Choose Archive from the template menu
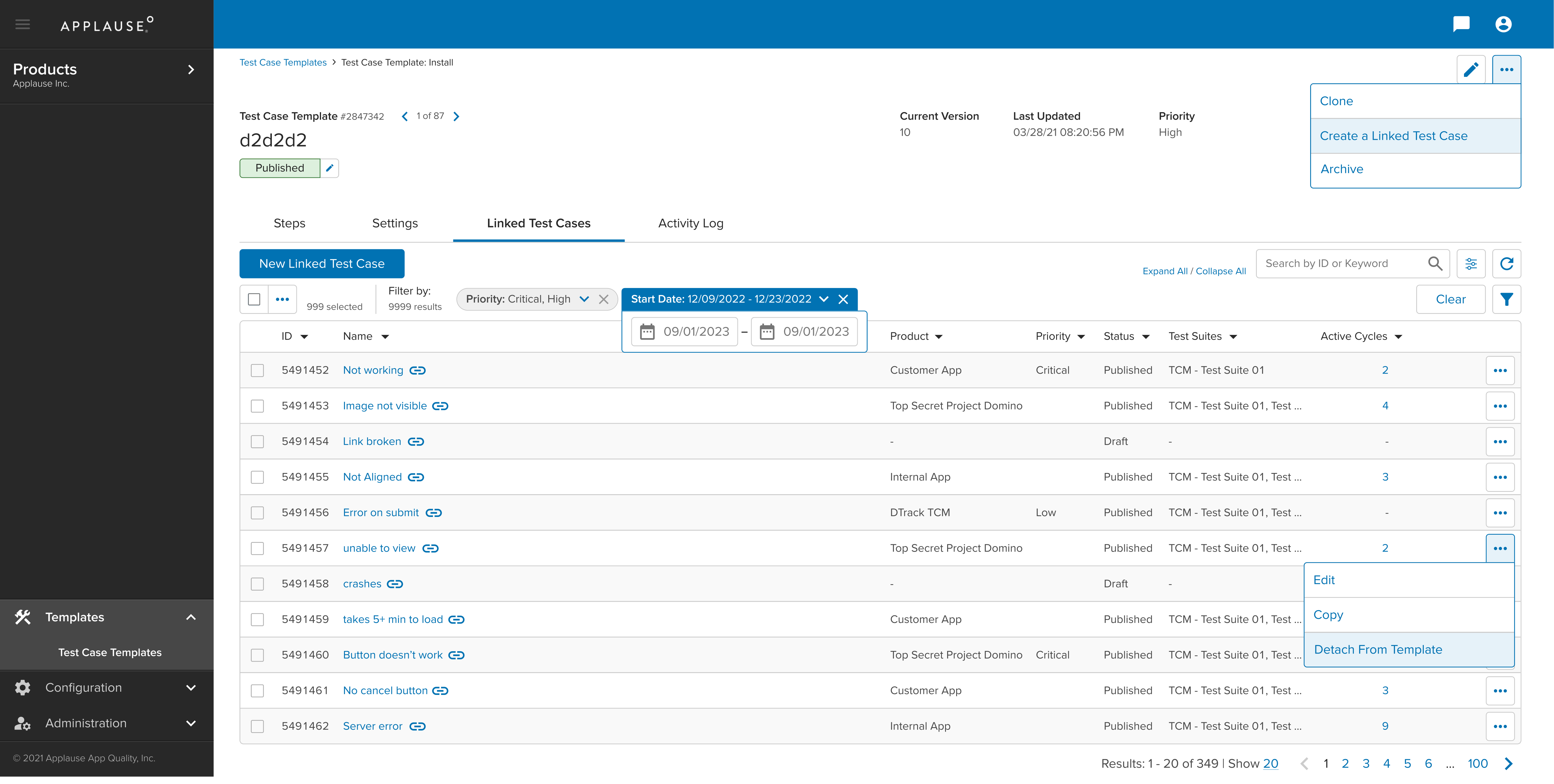The width and height of the screenshot is (1554, 784). pos(1415,169)
